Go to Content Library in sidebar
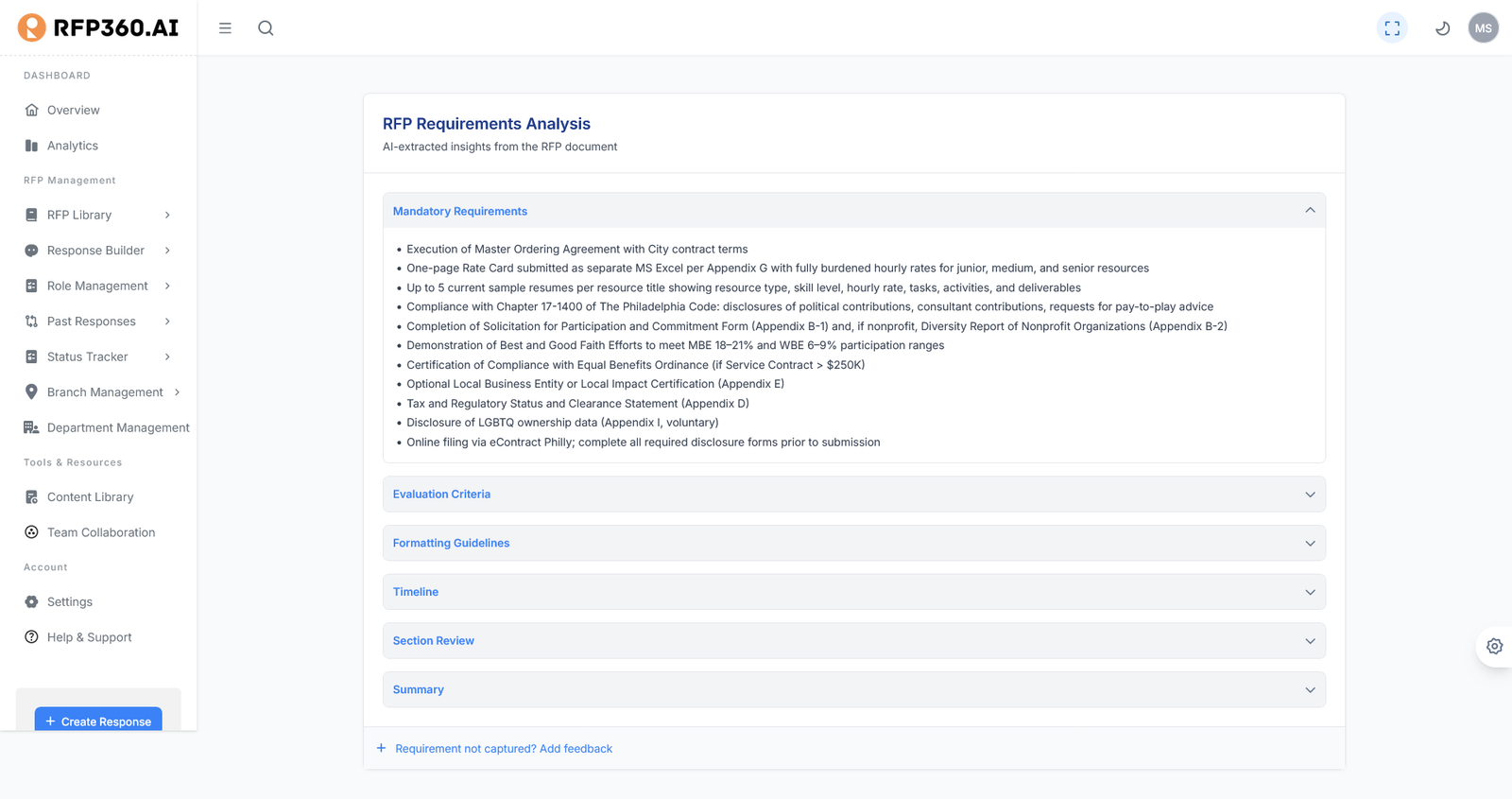Viewport: 1512px width, 799px height. tap(90, 497)
